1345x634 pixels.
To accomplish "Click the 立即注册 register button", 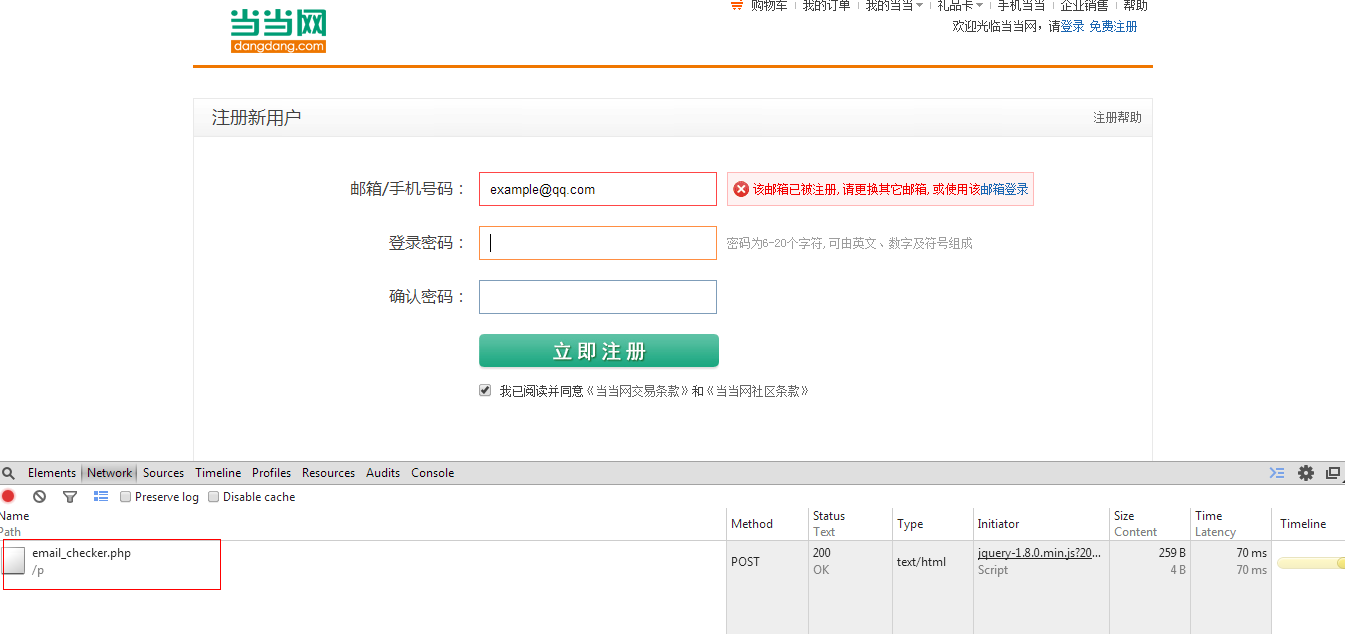I will tap(598, 350).
